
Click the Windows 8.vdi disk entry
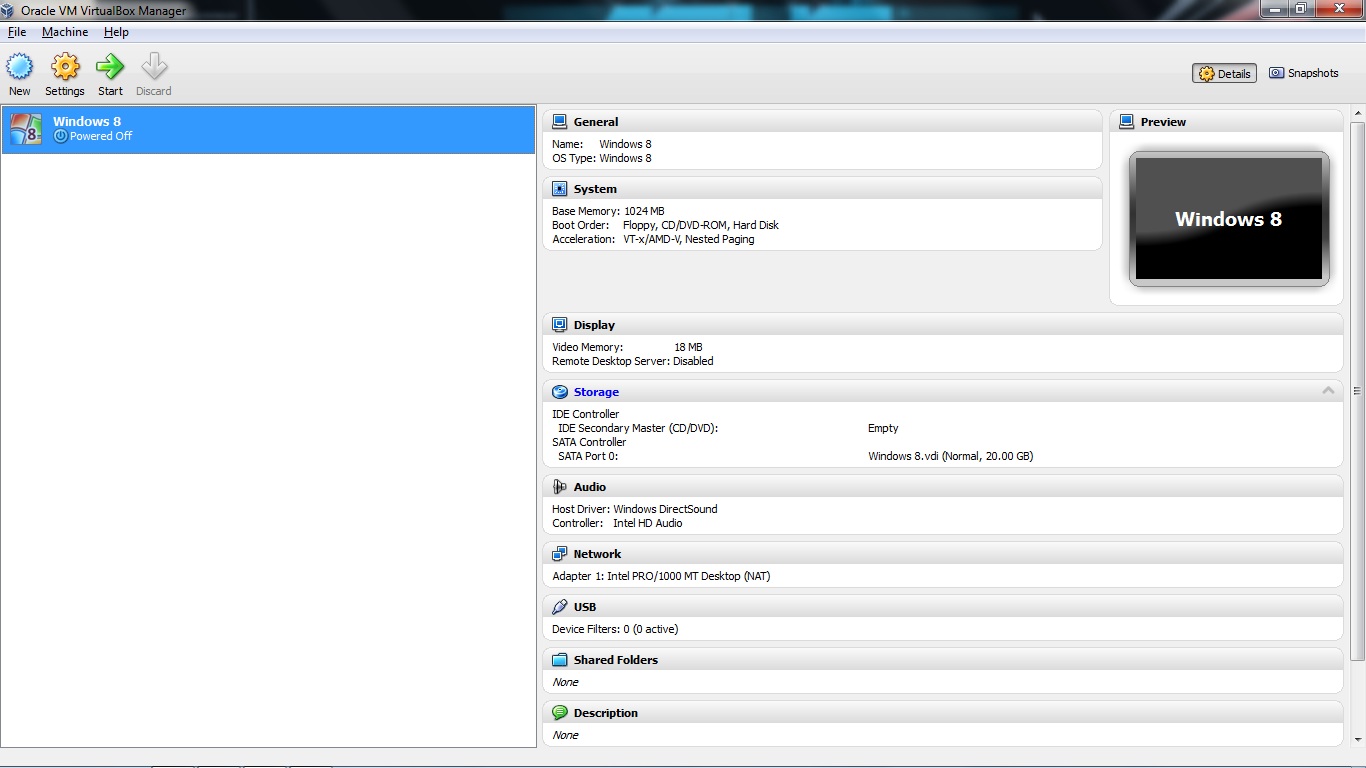coord(950,456)
